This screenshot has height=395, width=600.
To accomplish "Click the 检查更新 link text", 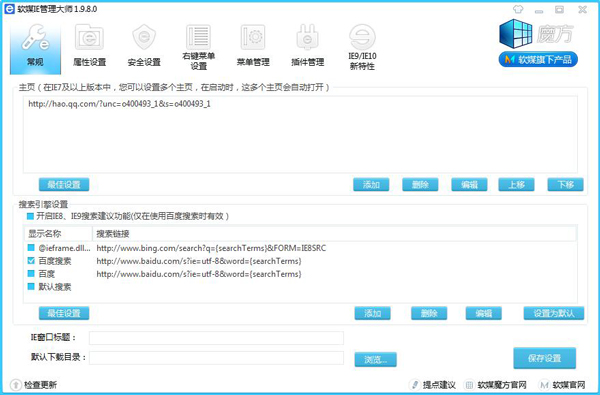I will (40, 385).
